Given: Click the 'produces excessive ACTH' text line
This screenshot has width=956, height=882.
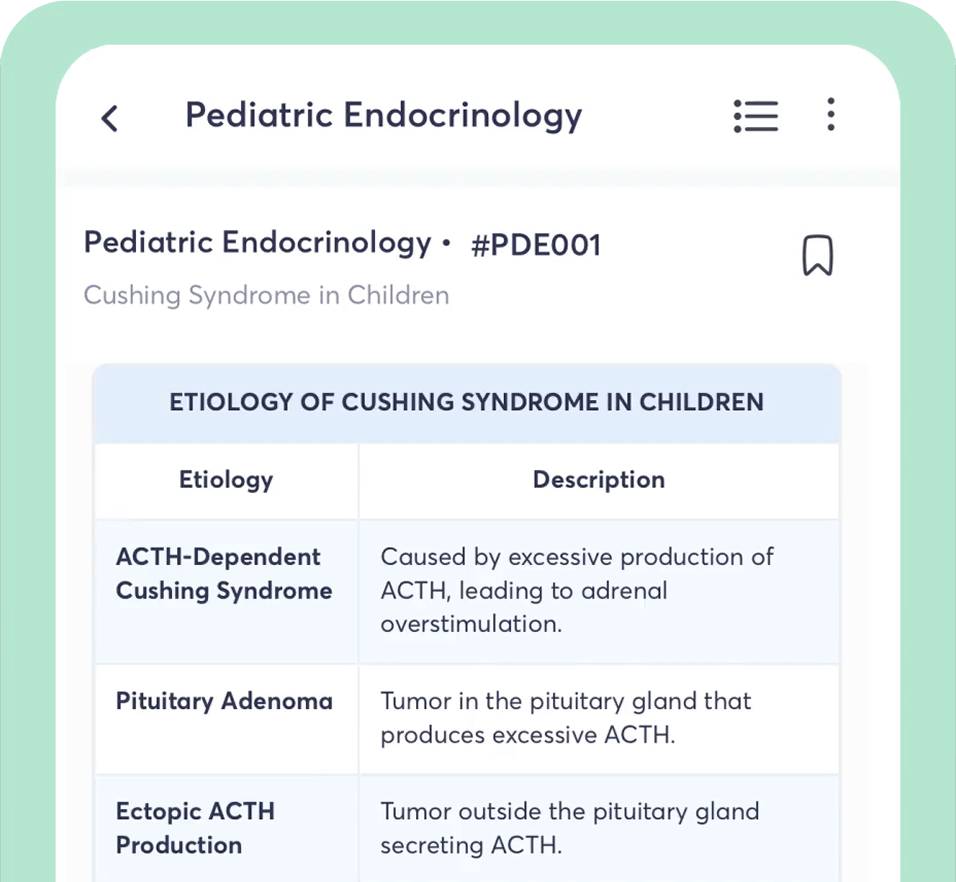Looking at the screenshot, I should pos(528,735).
